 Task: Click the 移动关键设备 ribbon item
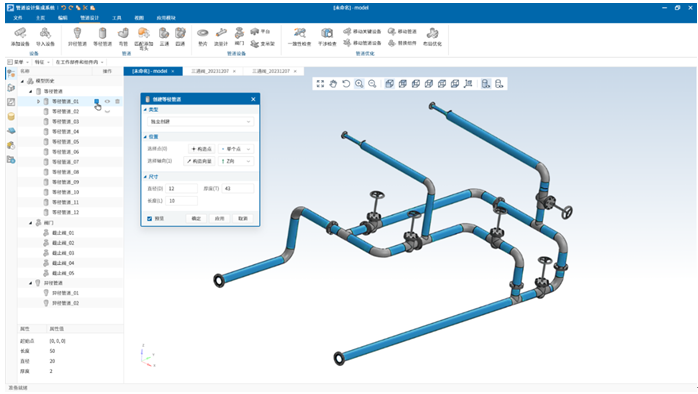(362, 32)
